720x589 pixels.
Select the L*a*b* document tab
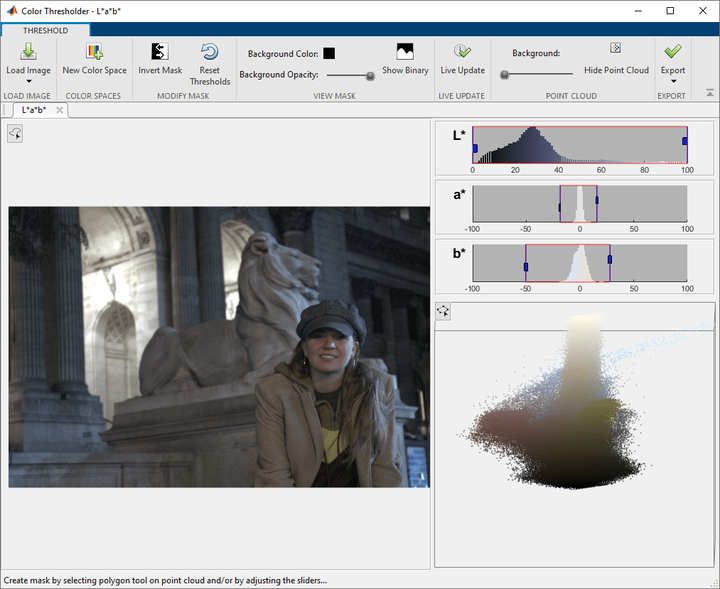[34, 109]
